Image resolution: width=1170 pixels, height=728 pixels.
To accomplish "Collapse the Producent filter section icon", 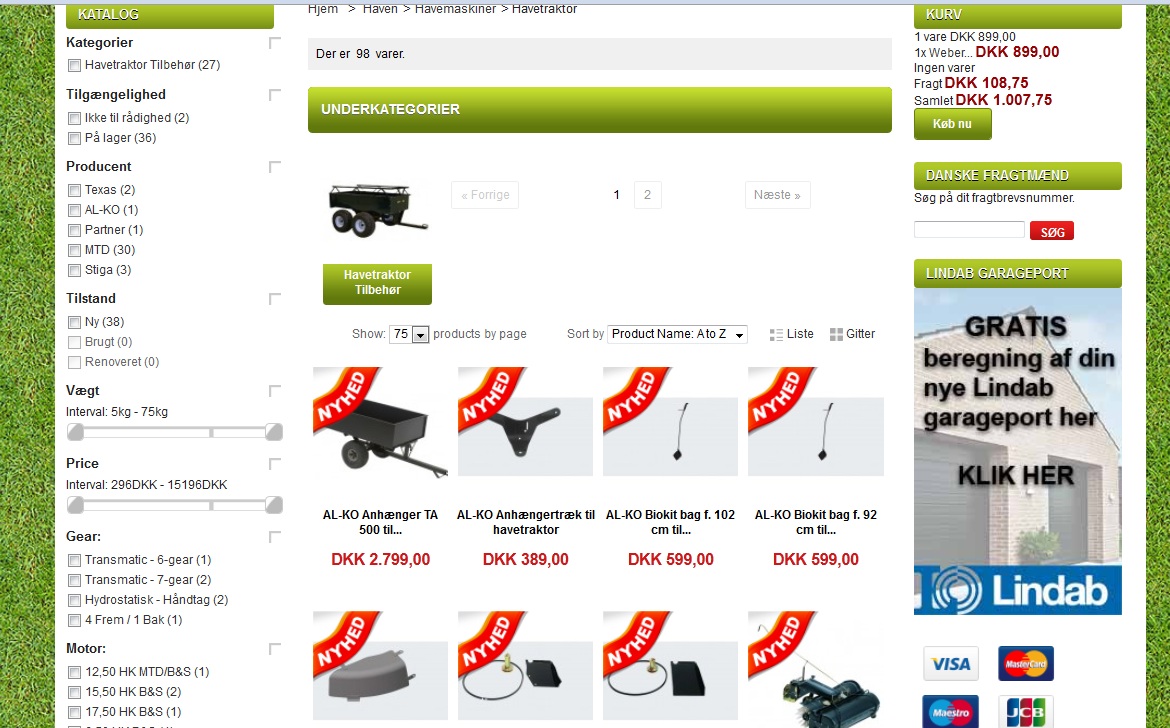I will click(275, 167).
